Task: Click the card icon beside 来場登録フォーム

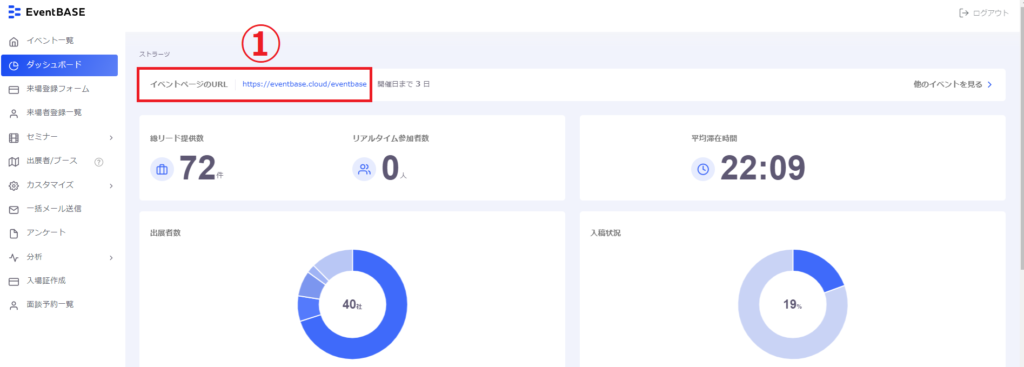Action: click(13, 89)
